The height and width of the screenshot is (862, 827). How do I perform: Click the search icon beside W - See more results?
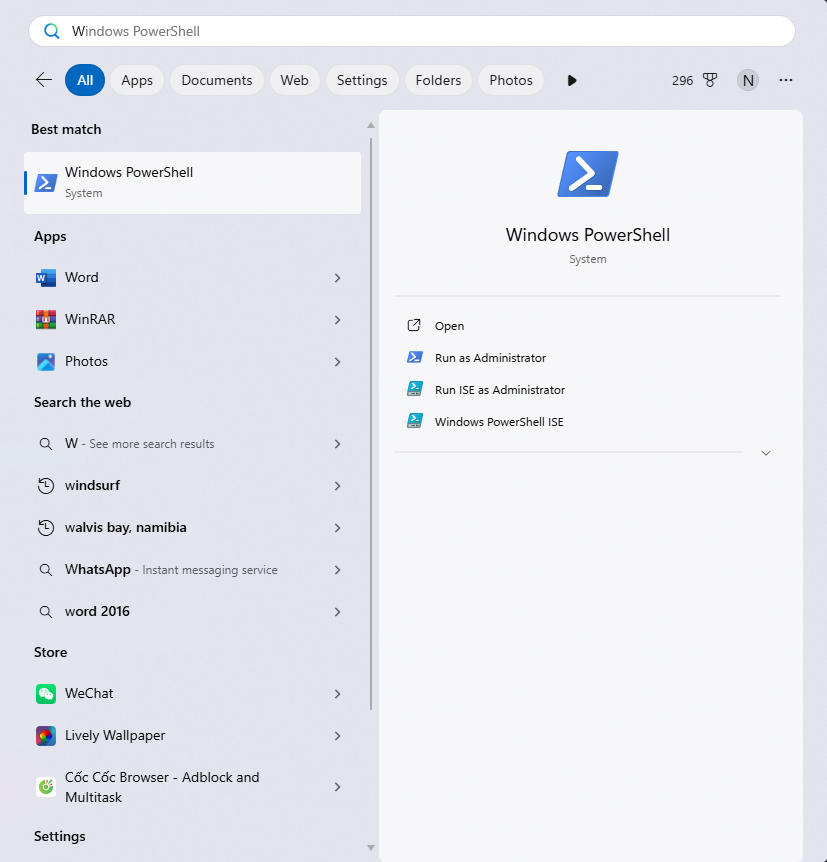tap(46, 444)
